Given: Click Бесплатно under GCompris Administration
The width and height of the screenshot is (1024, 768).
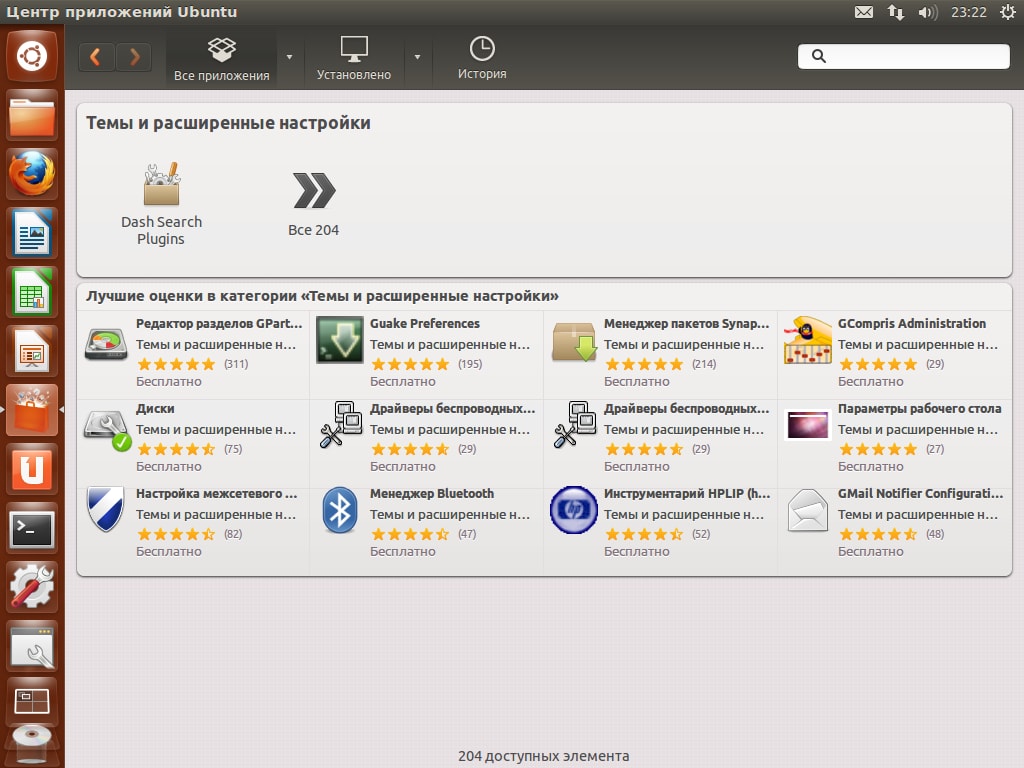Looking at the screenshot, I should click(871, 381).
